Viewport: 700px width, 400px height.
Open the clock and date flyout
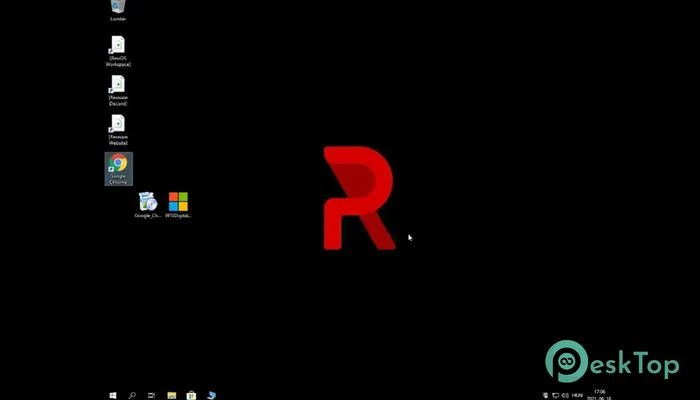coord(600,395)
